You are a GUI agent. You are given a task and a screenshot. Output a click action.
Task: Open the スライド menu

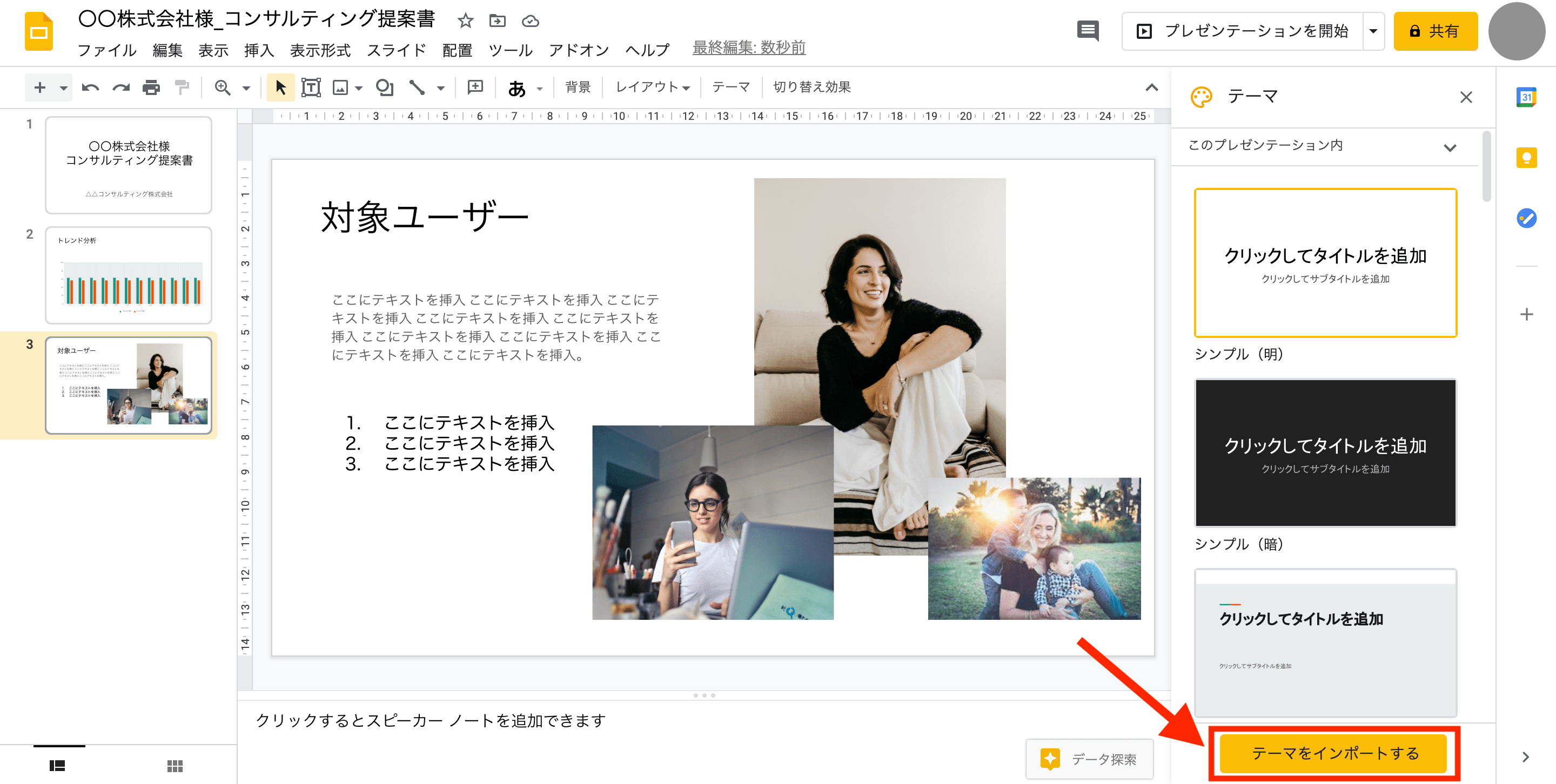click(x=396, y=50)
